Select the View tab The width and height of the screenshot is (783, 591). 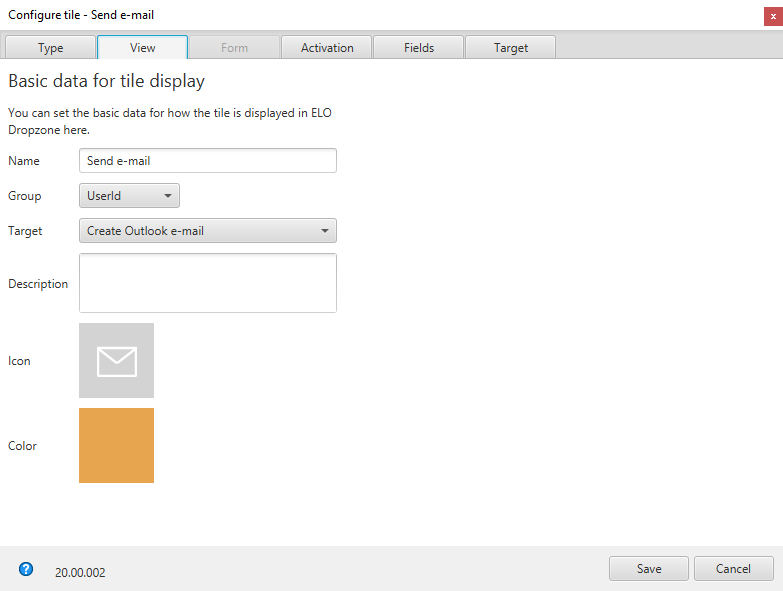[x=142, y=48]
